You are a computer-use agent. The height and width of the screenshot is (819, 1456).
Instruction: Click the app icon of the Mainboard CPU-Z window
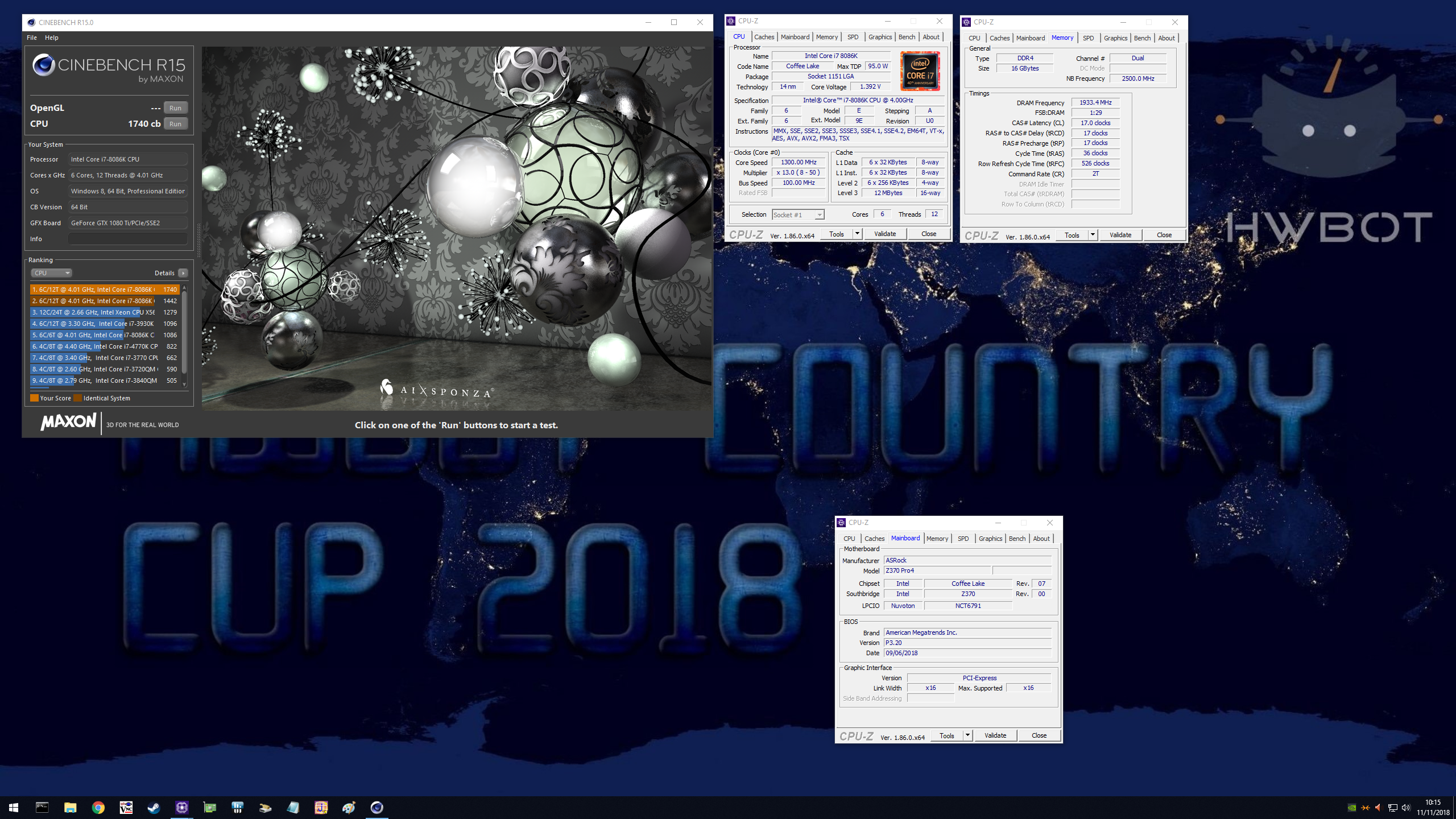coord(841,523)
